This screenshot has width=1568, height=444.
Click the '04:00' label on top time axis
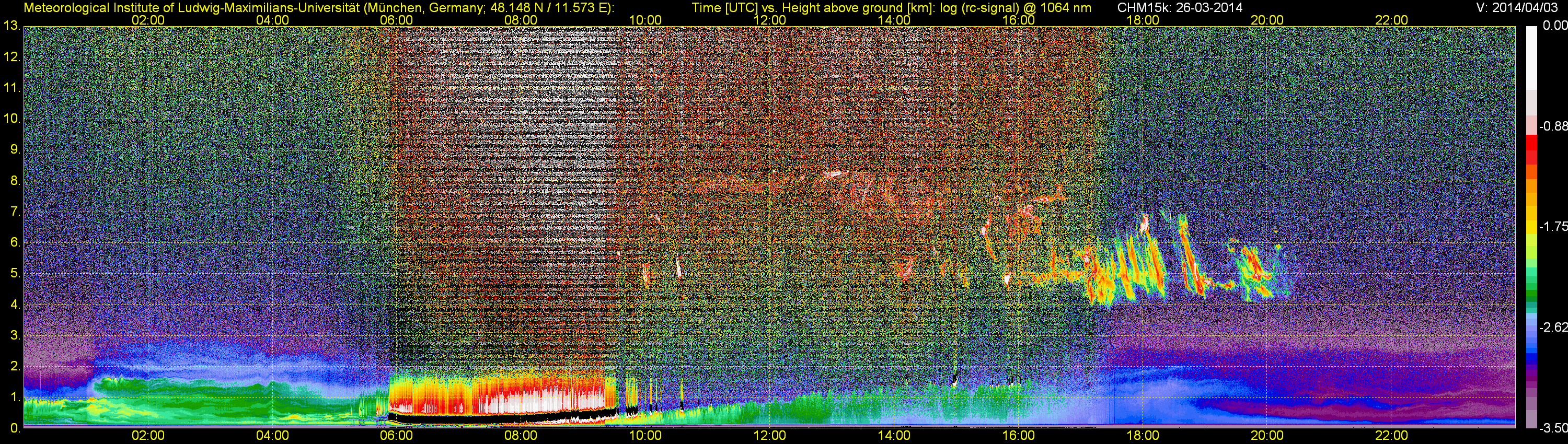[272, 20]
